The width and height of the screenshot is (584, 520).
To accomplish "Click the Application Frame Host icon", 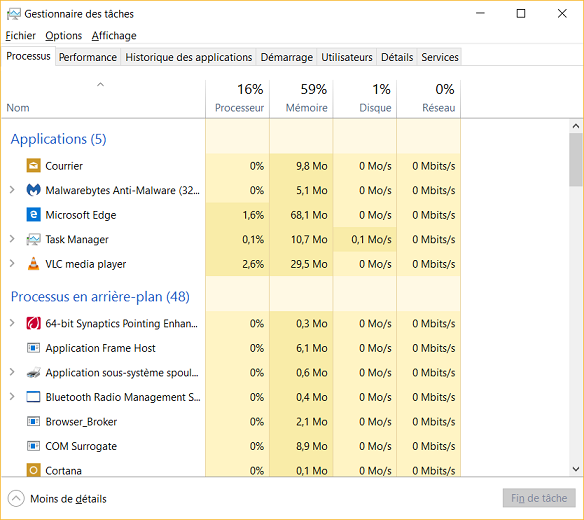I will pos(33,348).
